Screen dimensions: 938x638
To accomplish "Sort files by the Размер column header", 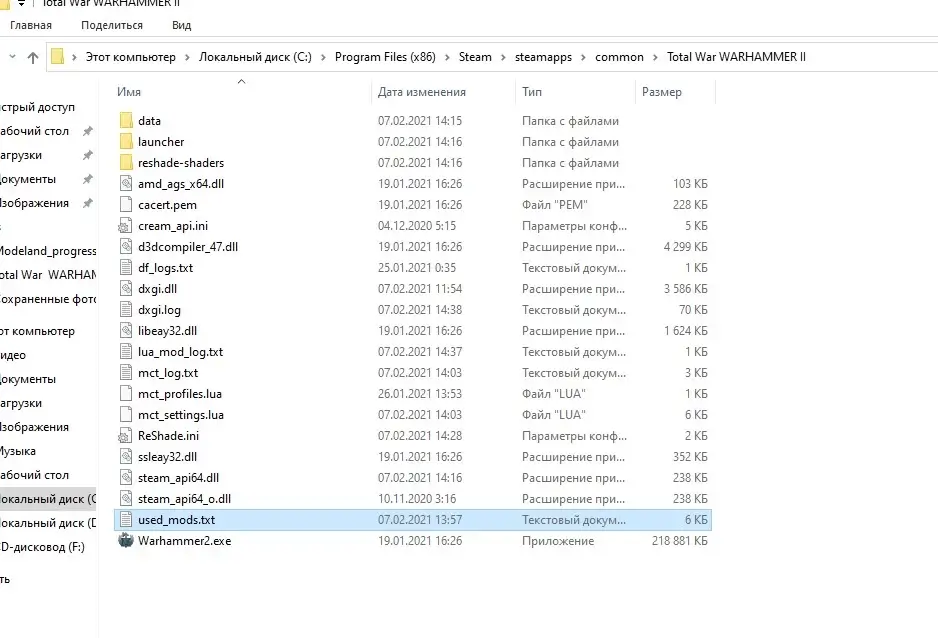I will tap(661, 92).
